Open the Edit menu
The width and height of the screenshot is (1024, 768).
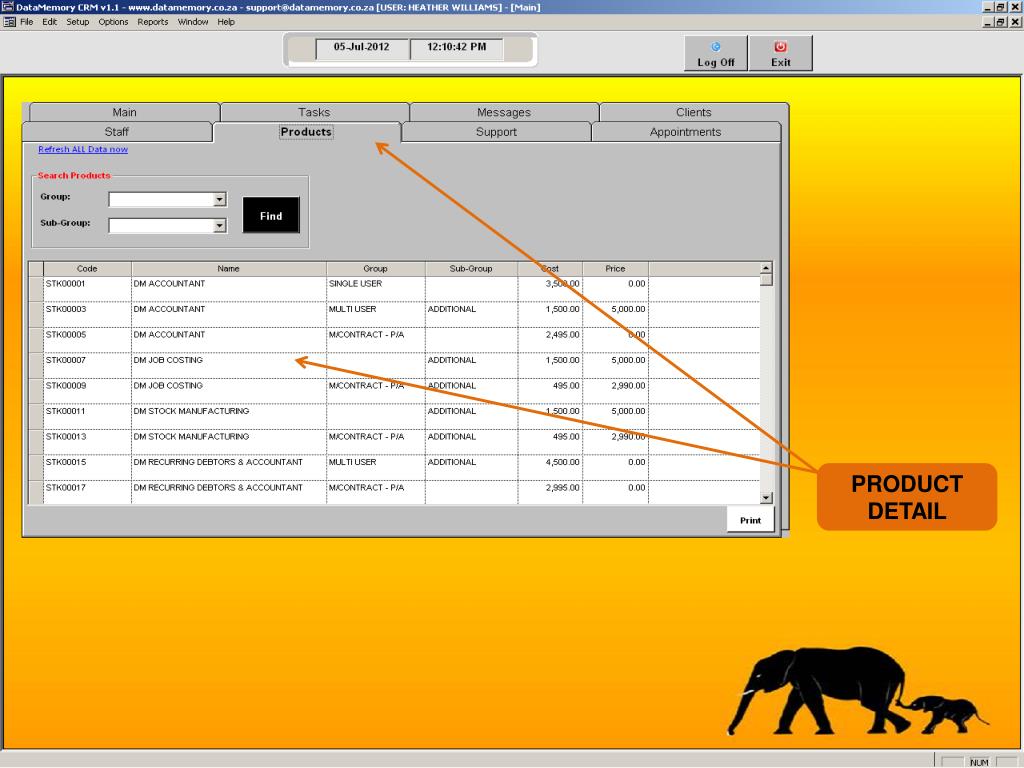coord(50,22)
